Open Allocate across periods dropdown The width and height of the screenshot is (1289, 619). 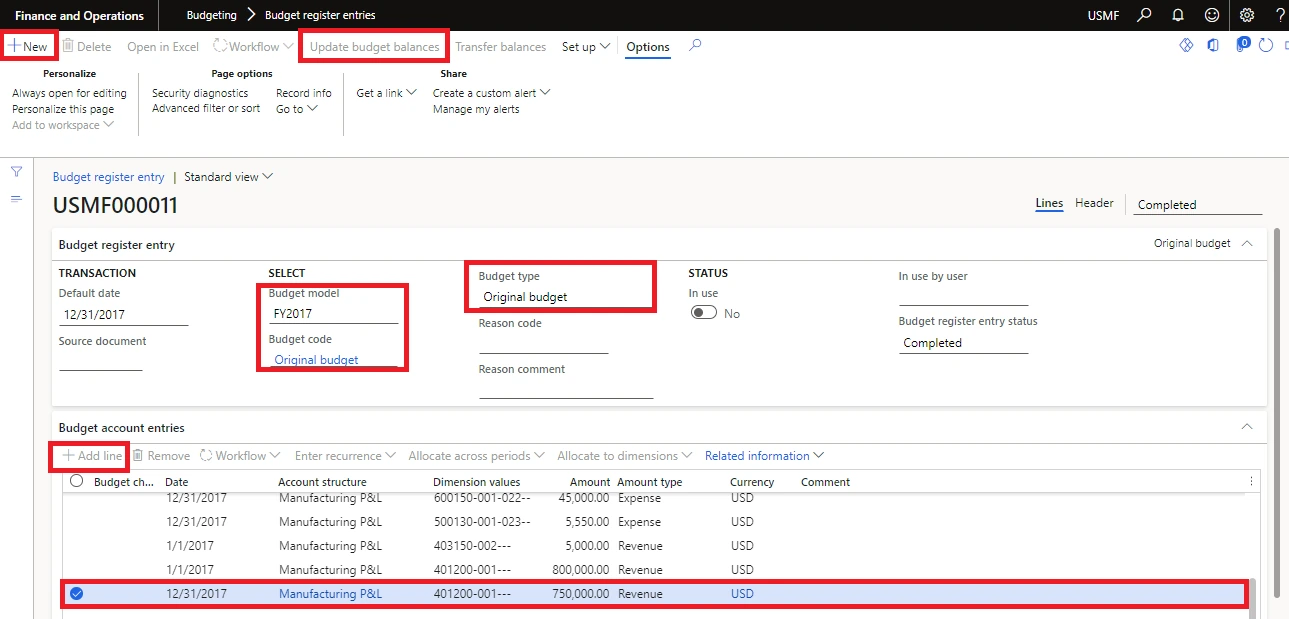click(x=476, y=456)
